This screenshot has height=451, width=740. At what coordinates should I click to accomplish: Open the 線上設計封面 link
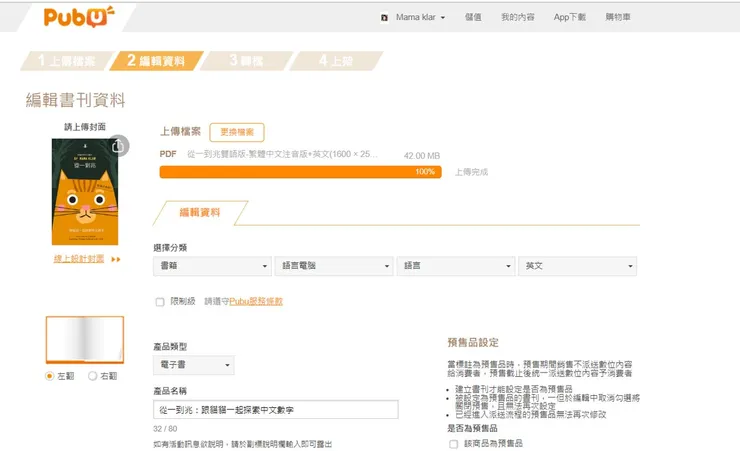pyautogui.click(x=79, y=259)
